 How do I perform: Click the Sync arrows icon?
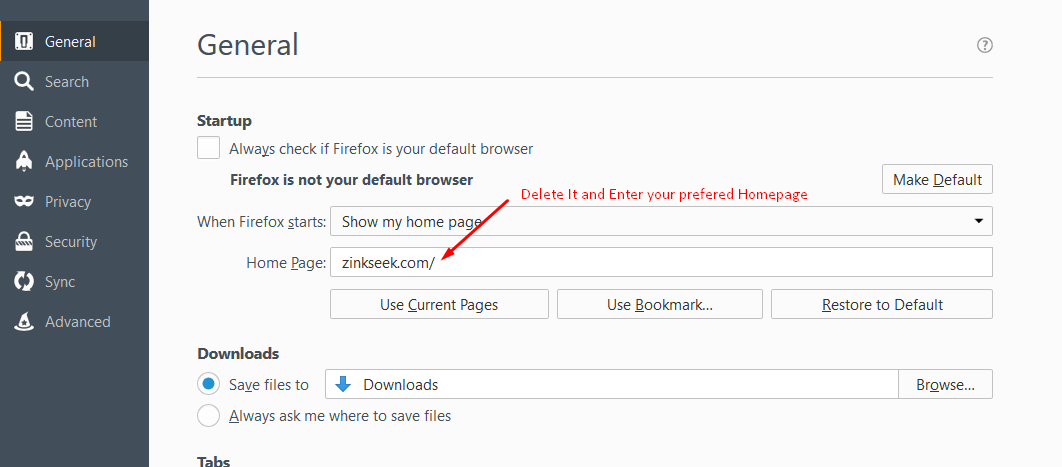click(24, 282)
